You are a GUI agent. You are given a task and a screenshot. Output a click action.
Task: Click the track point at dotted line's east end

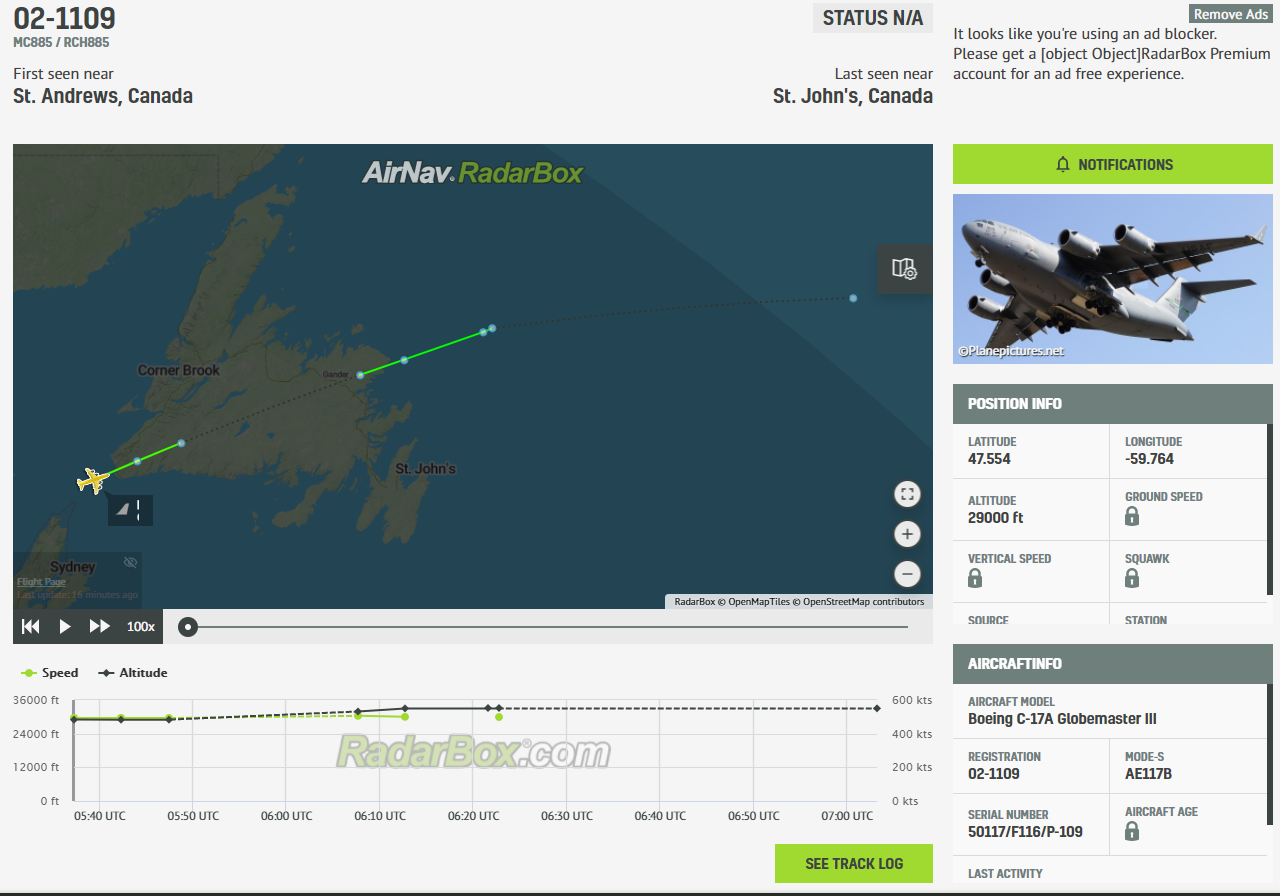(x=853, y=298)
